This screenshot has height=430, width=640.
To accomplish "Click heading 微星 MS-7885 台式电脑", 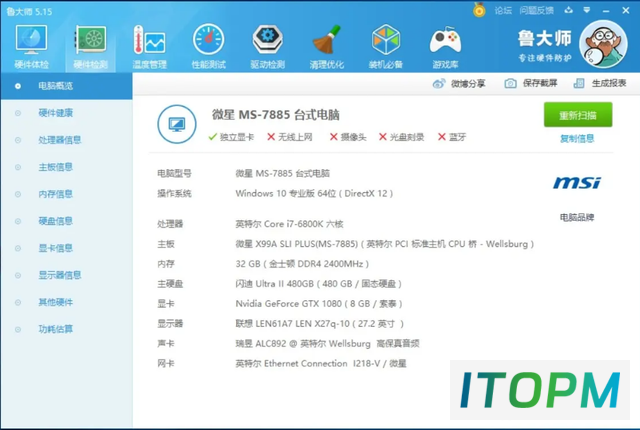I will point(276,115).
